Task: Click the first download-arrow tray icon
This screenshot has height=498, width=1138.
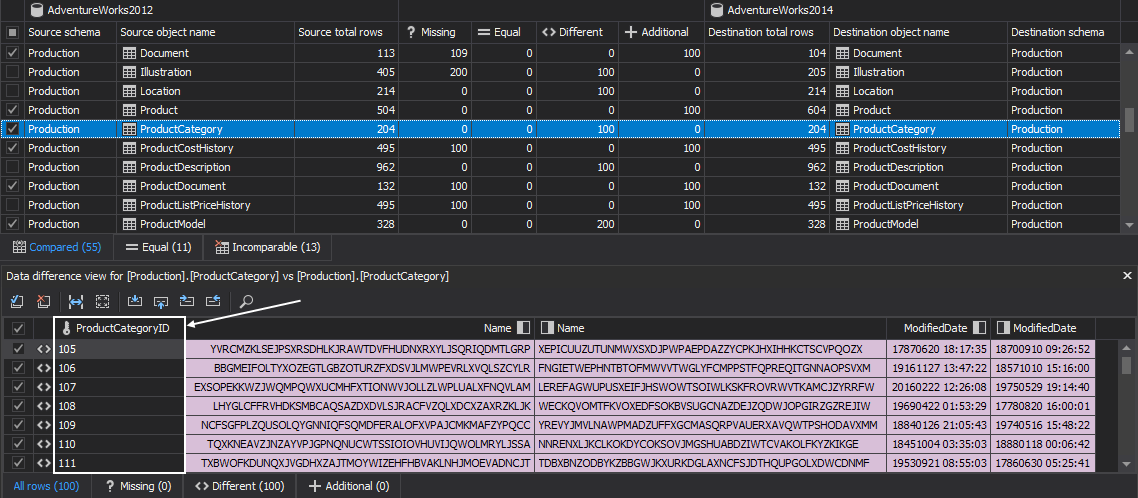Action: [135, 300]
